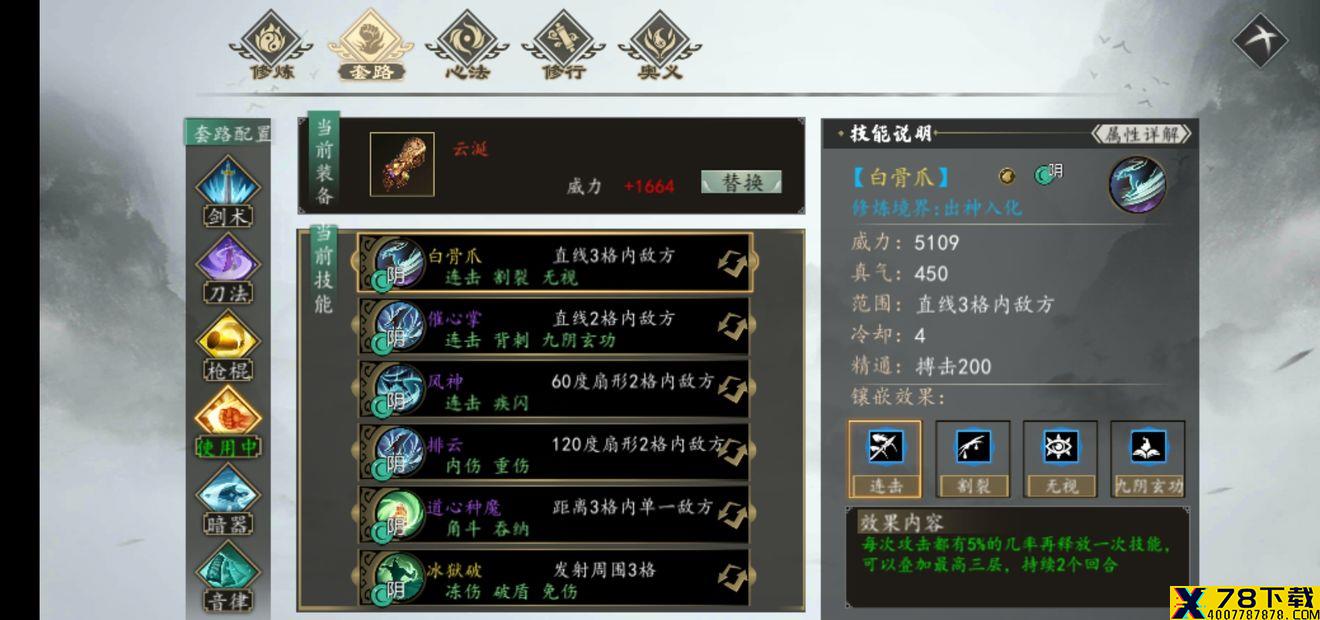
Task: Click the 九阴玄功 inlay effect icon
Action: pos(1147,459)
